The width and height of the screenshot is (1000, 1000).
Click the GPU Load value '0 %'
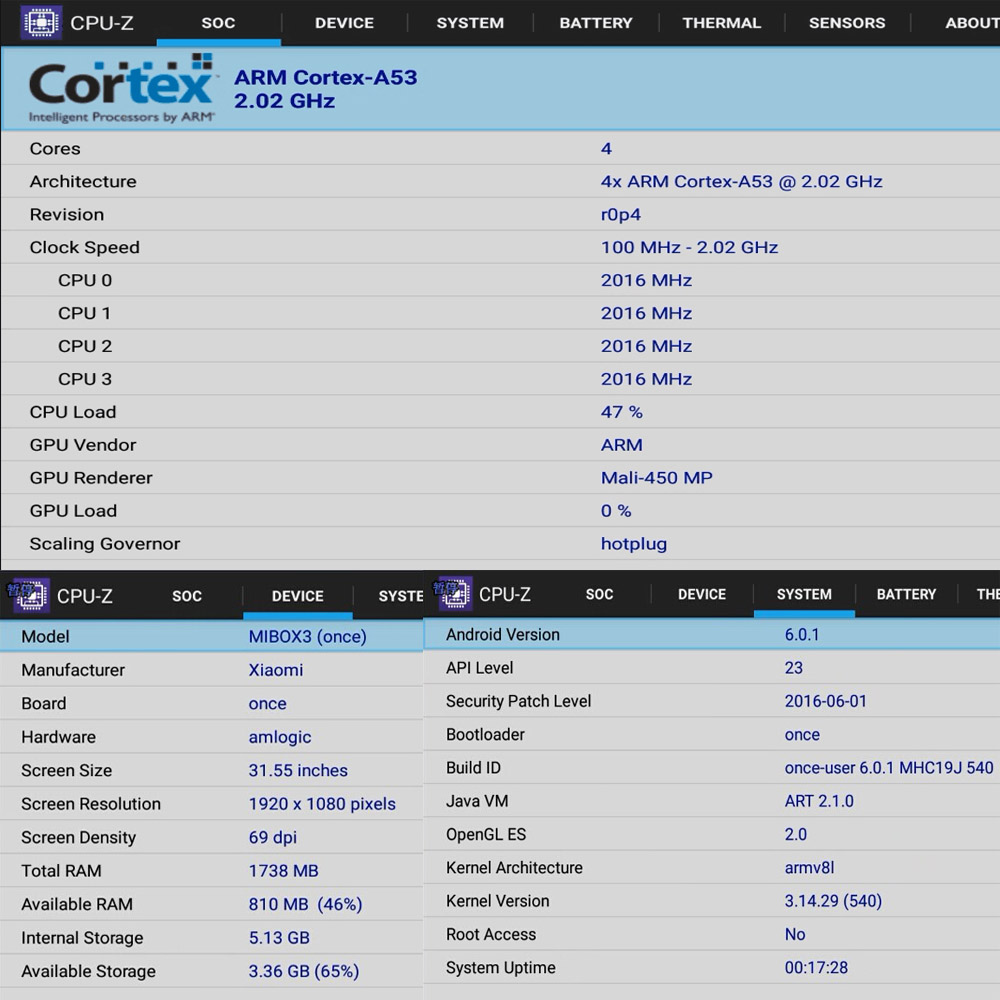(615, 511)
